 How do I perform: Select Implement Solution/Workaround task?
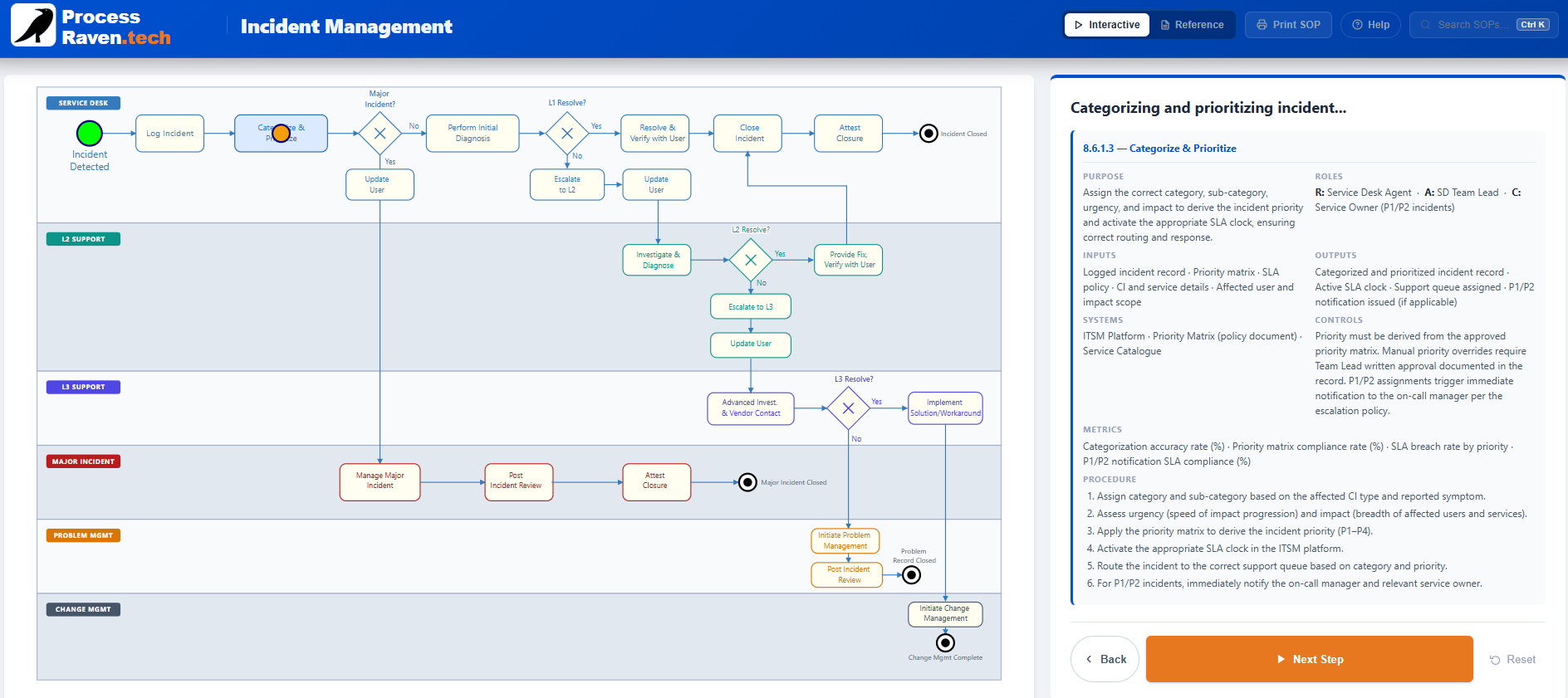click(945, 408)
